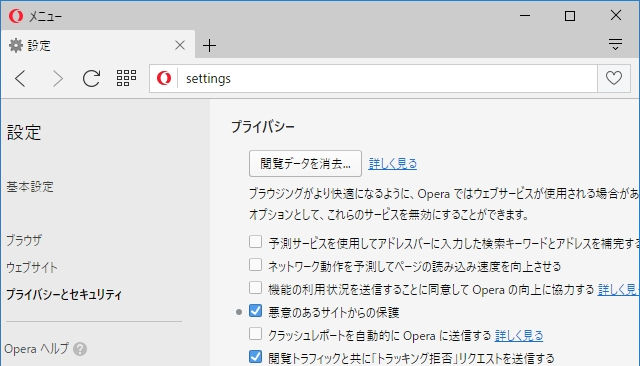Uncheck 悪意のあるサイトからの保護 checkbox
This screenshot has width=640, height=366.
256,311
